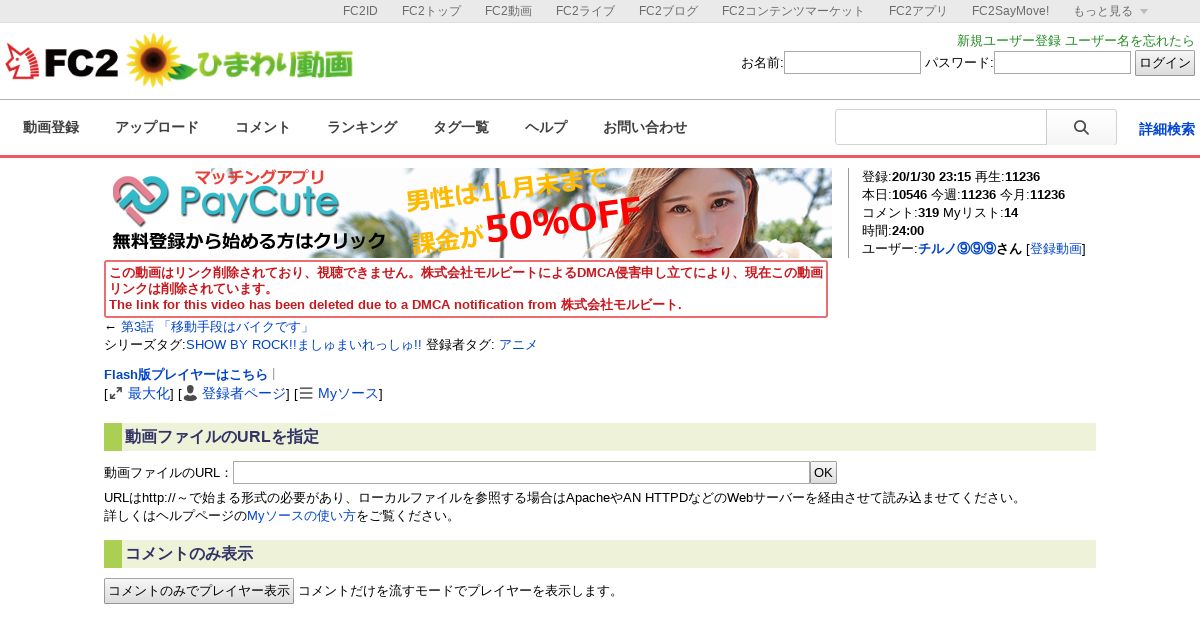This screenshot has width=1200, height=630.
Task: Open FC2SayMove! in the top bar
Action: click(x=1010, y=11)
